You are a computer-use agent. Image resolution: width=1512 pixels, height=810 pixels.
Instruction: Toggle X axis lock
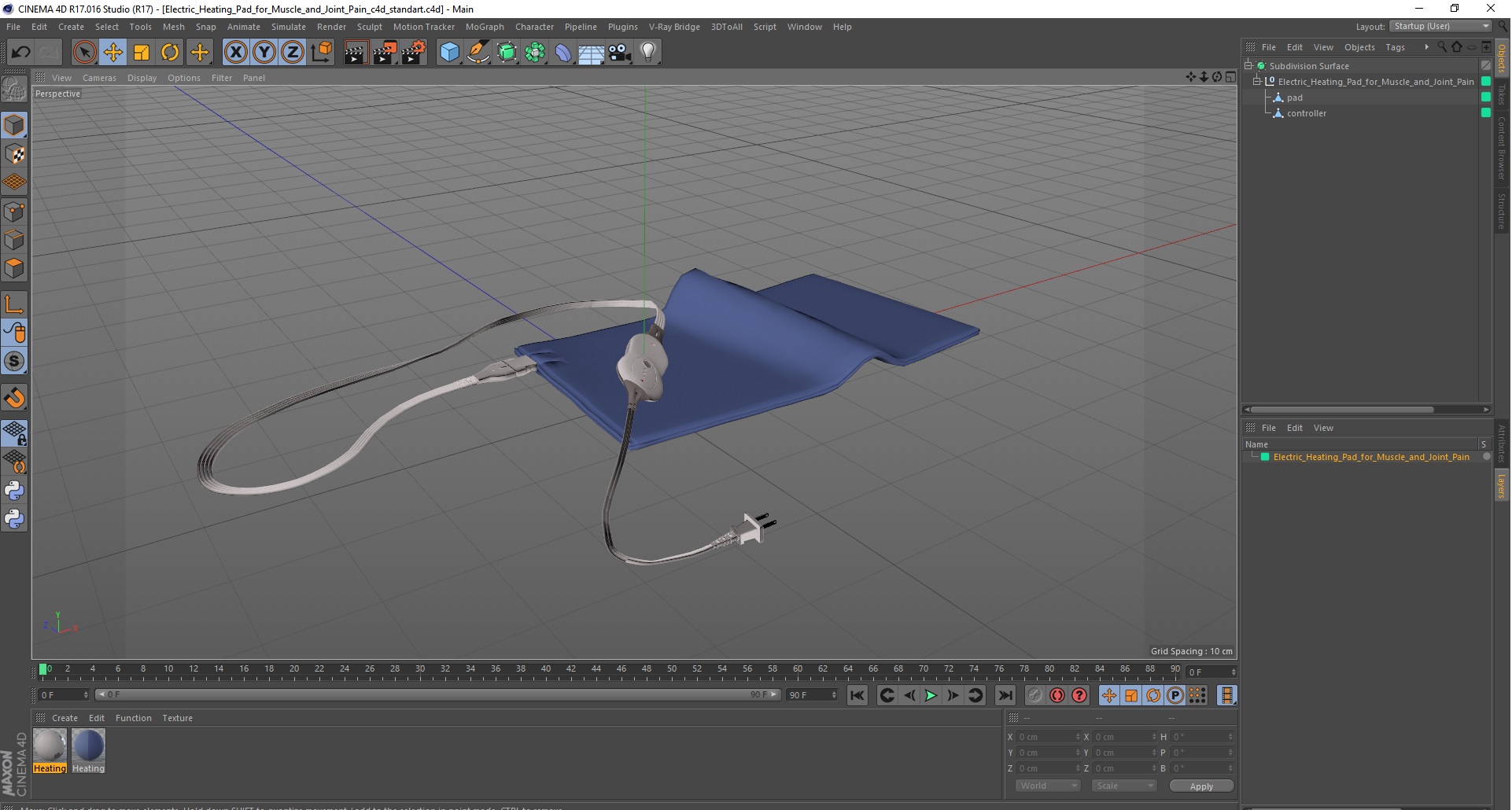click(x=235, y=53)
